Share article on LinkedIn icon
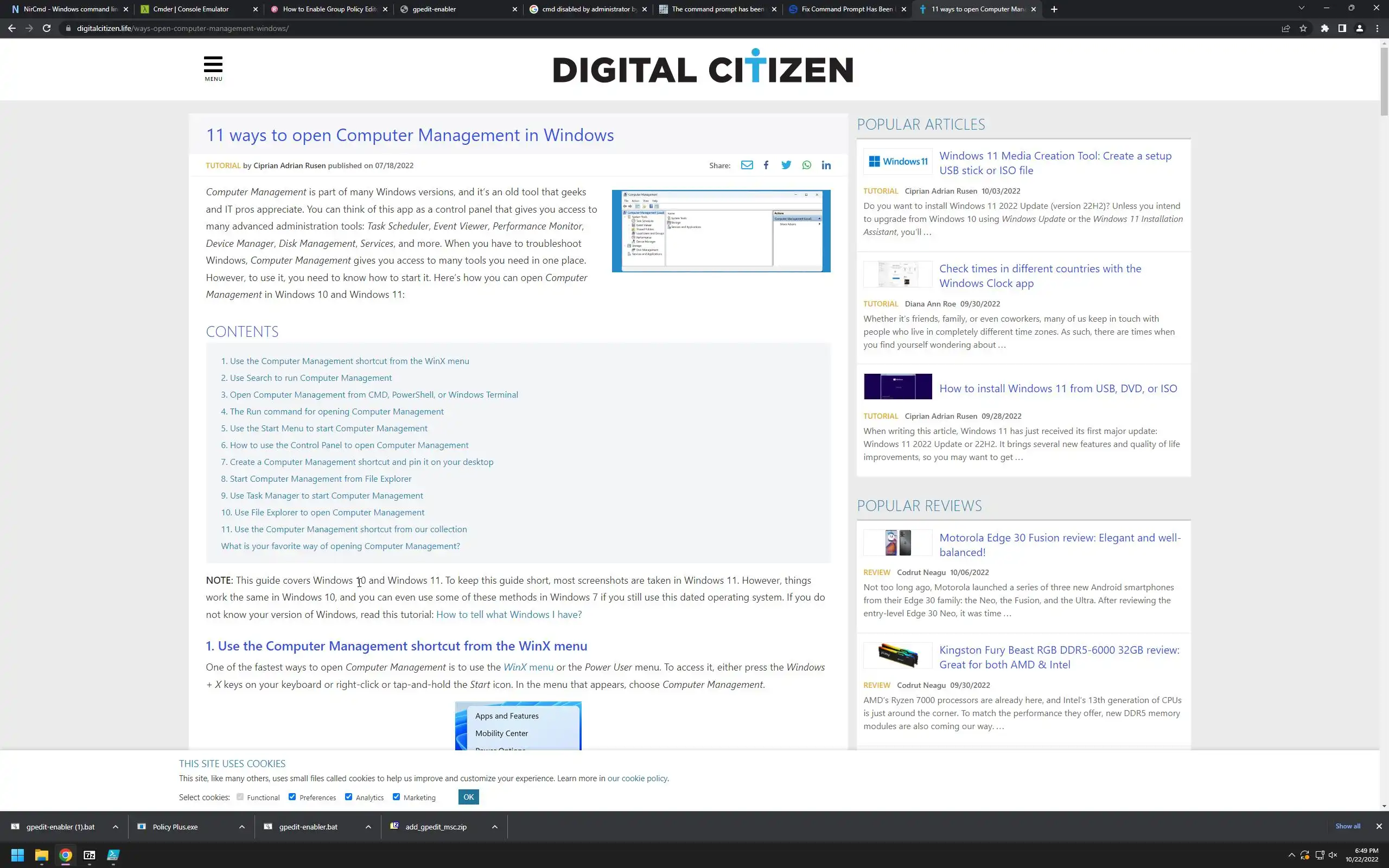 (826, 165)
